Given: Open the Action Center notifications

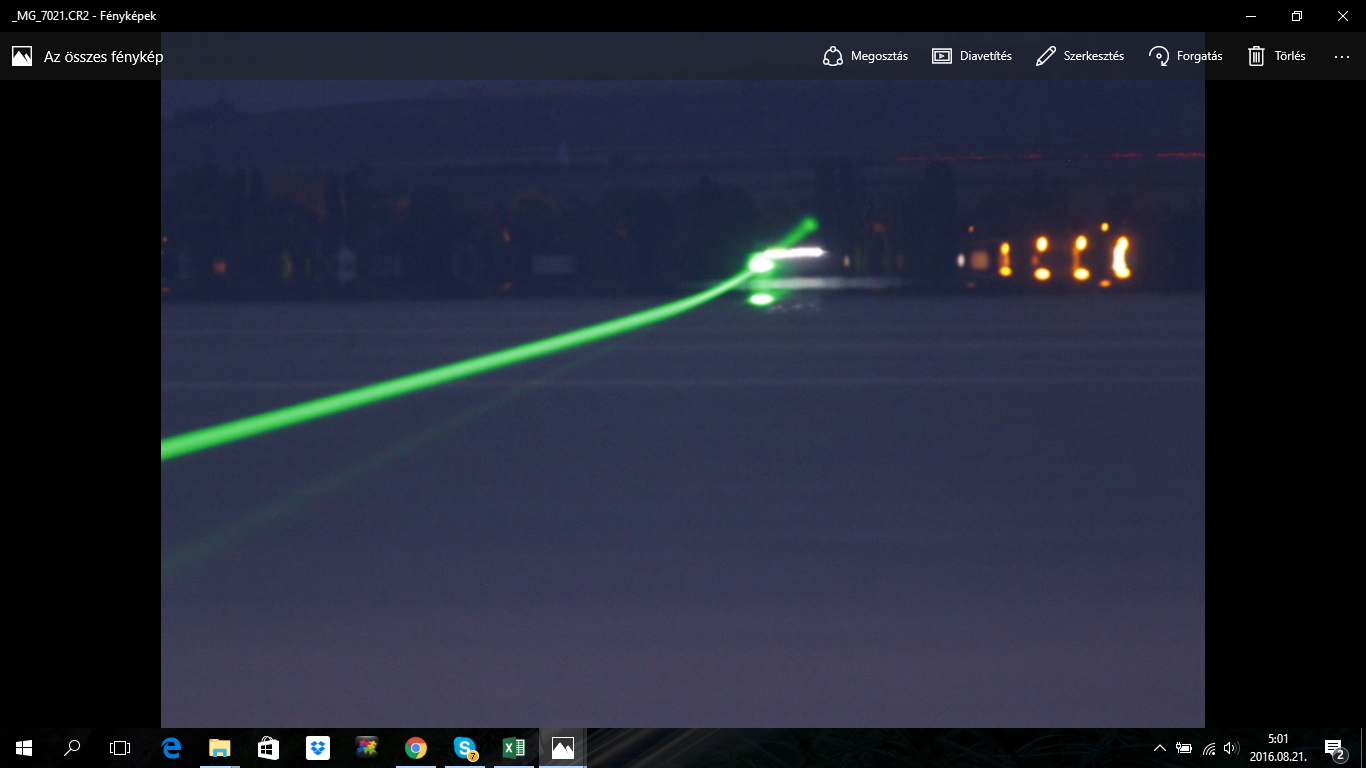Looking at the screenshot, I should click(x=1333, y=747).
